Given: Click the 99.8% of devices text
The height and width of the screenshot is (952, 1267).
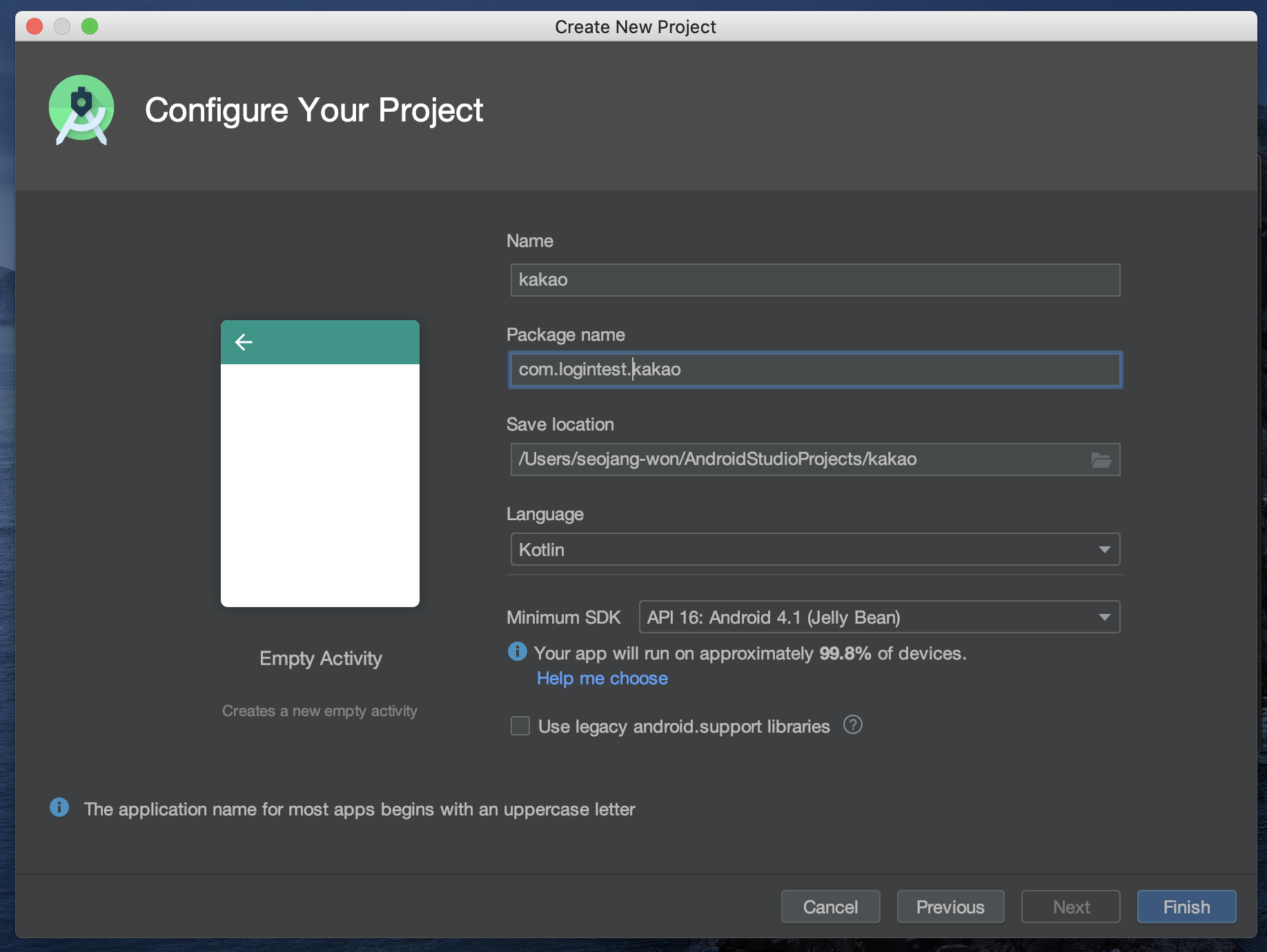Looking at the screenshot, I should pos(893,653).
